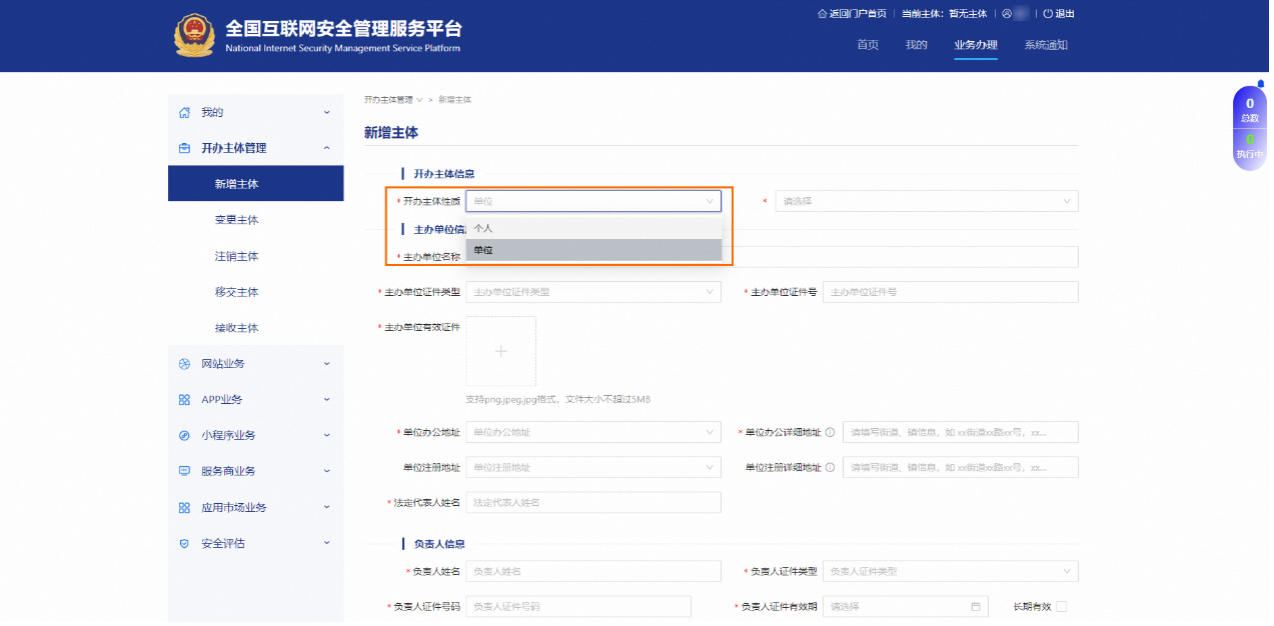Screen dimensions: 1274x626
Task: Switch to the 首页 navigation tab
Action: click(x=867, y=44)
